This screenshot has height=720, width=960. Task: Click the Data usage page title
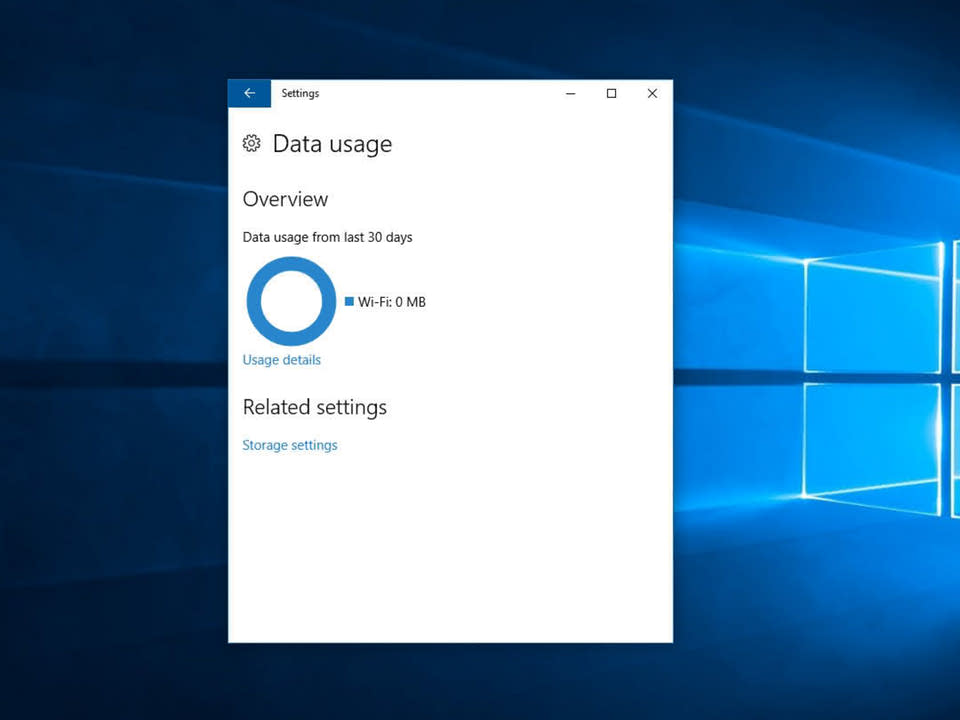[x=332, y=144]
